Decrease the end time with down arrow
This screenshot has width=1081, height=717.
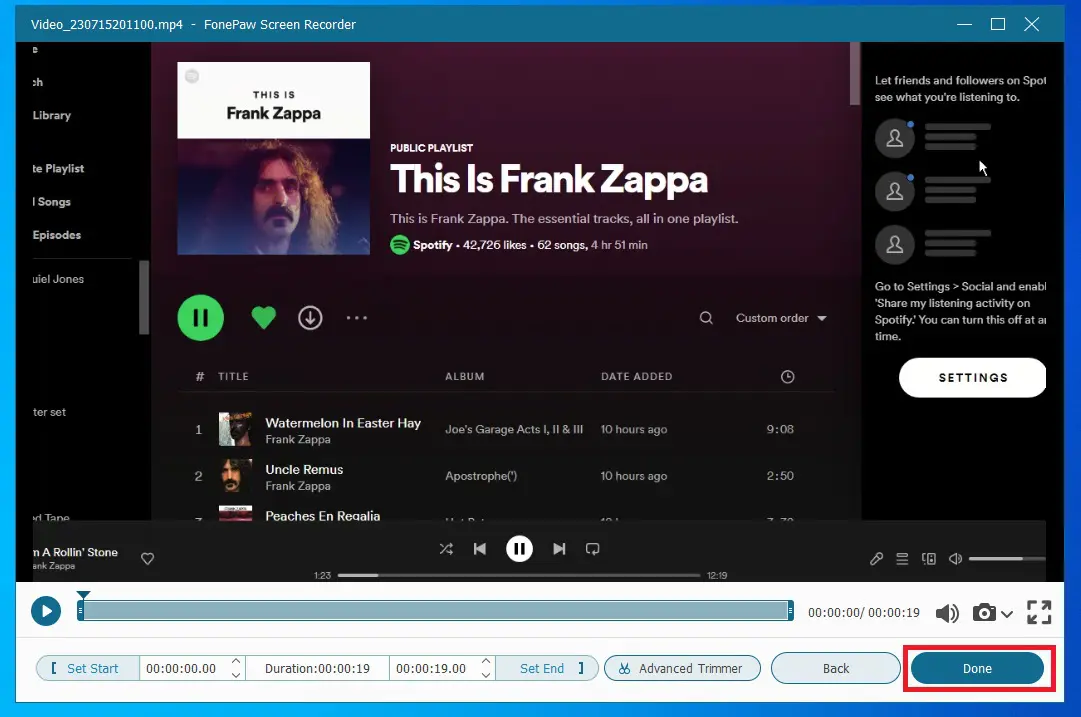(486, 676)
